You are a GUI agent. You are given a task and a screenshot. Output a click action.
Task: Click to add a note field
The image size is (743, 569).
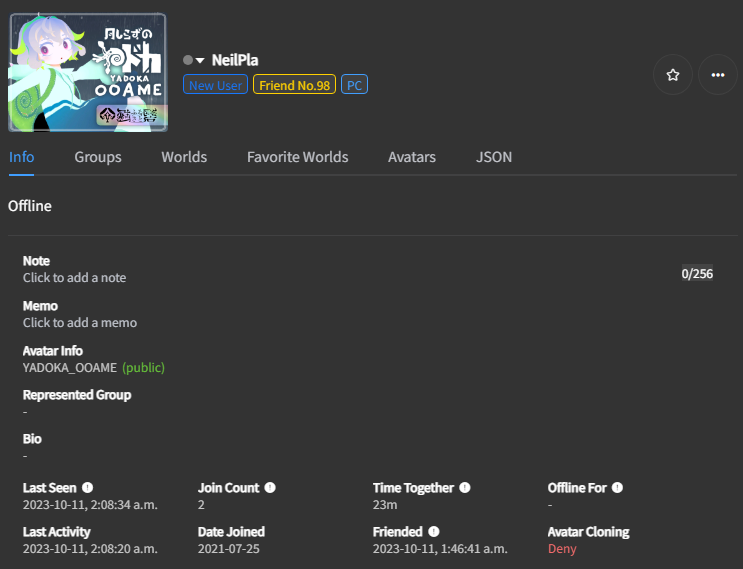pos(75,278)
